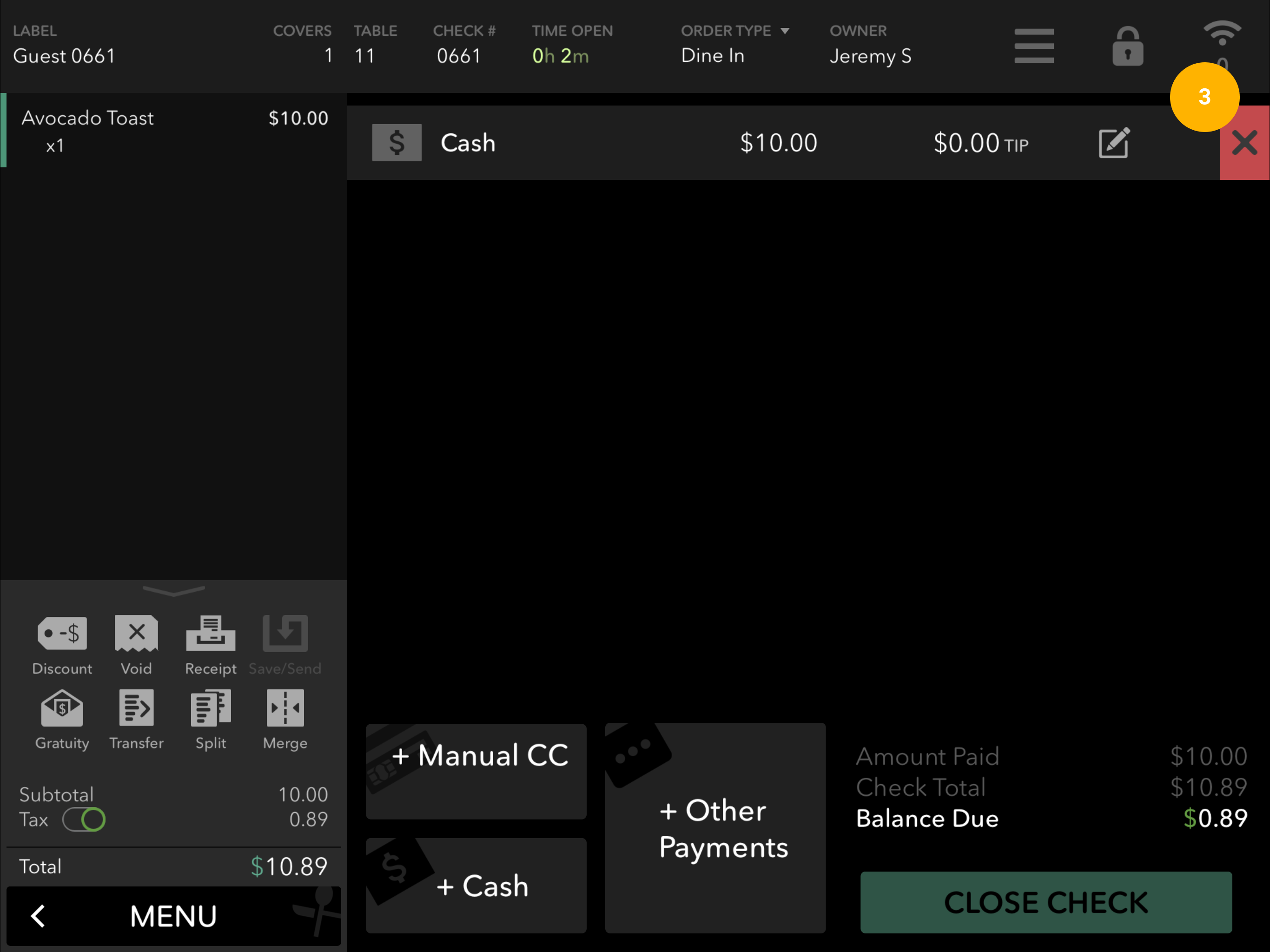
Task: Tap the $10.00 Cash payment amount
Action: click(x=778, y=143)
